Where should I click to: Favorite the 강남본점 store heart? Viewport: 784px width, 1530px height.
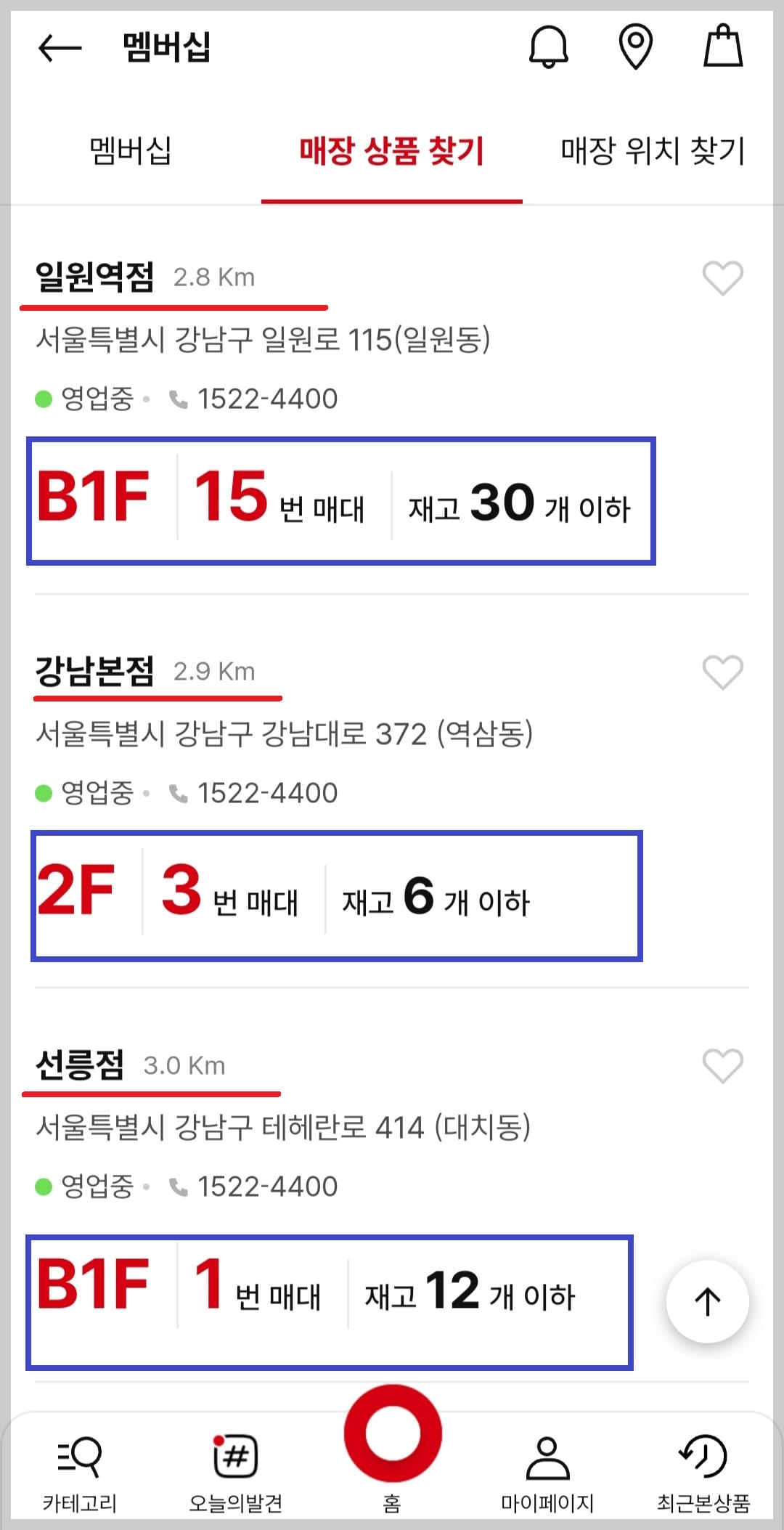[724, 674]
